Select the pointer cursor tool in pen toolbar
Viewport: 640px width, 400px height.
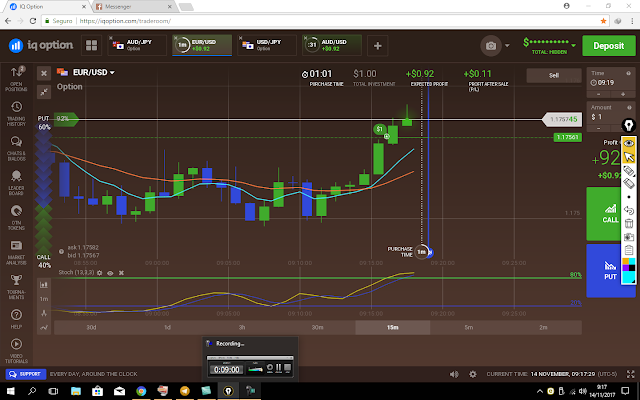(x=629, y=157)
